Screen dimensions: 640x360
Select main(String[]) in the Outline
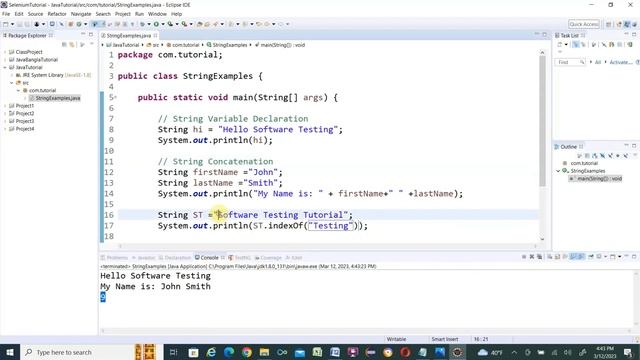click(596, 178)
